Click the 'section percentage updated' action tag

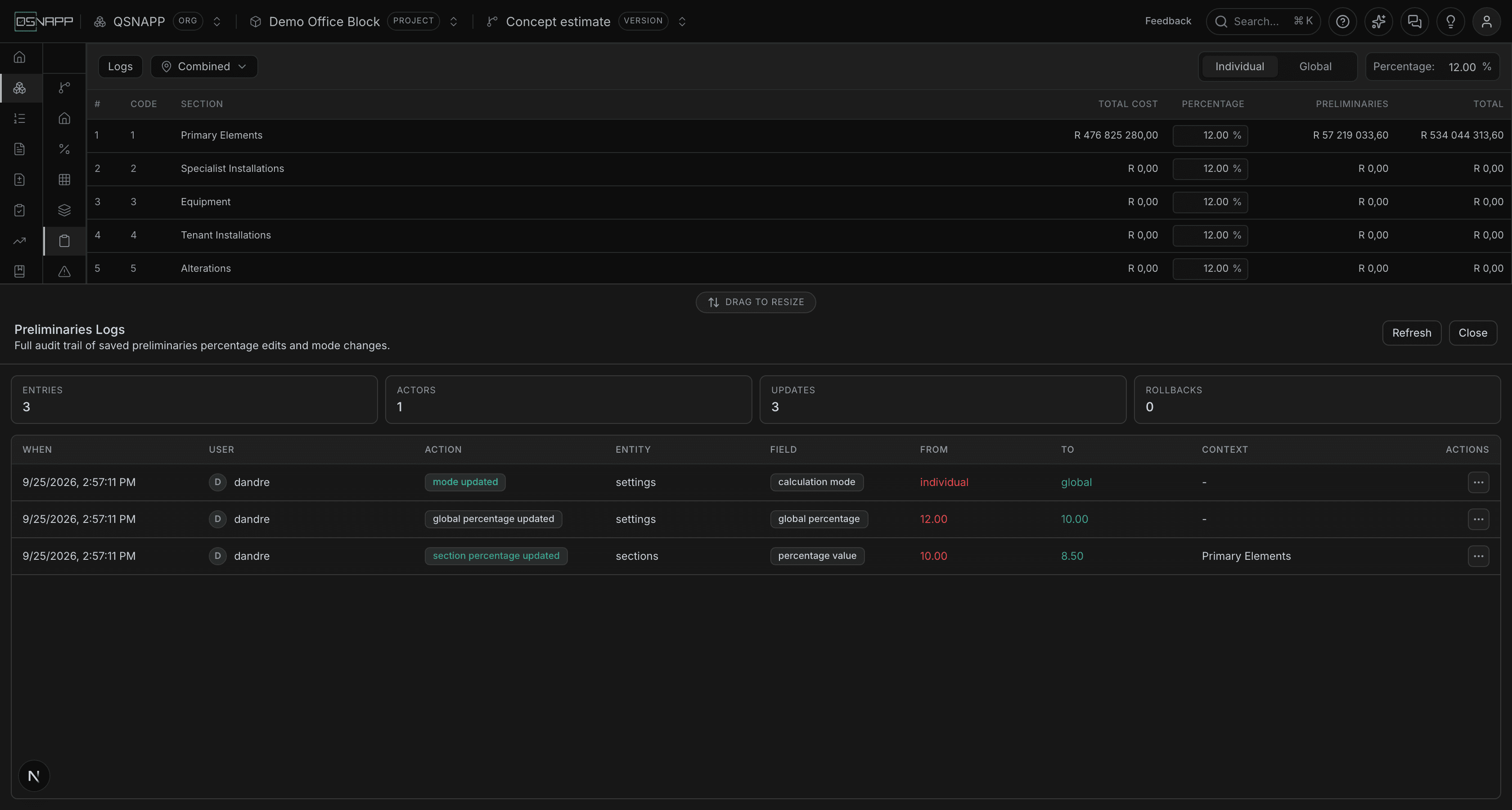coord(496,556)
